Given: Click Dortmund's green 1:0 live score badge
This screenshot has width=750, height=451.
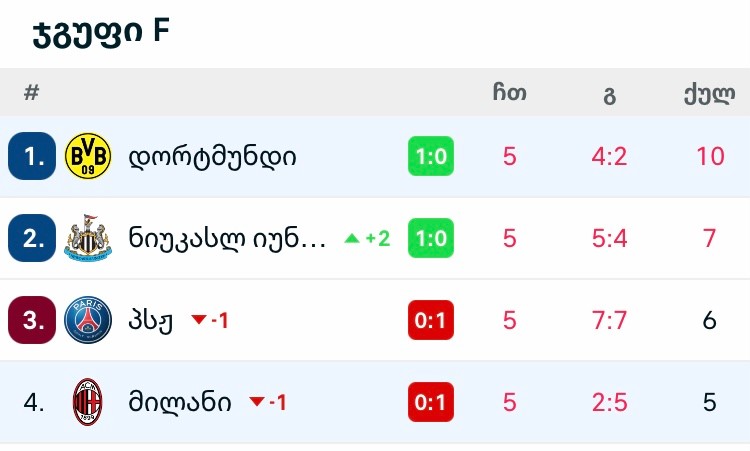Looking at the screenshot, I should coord(431,157).
